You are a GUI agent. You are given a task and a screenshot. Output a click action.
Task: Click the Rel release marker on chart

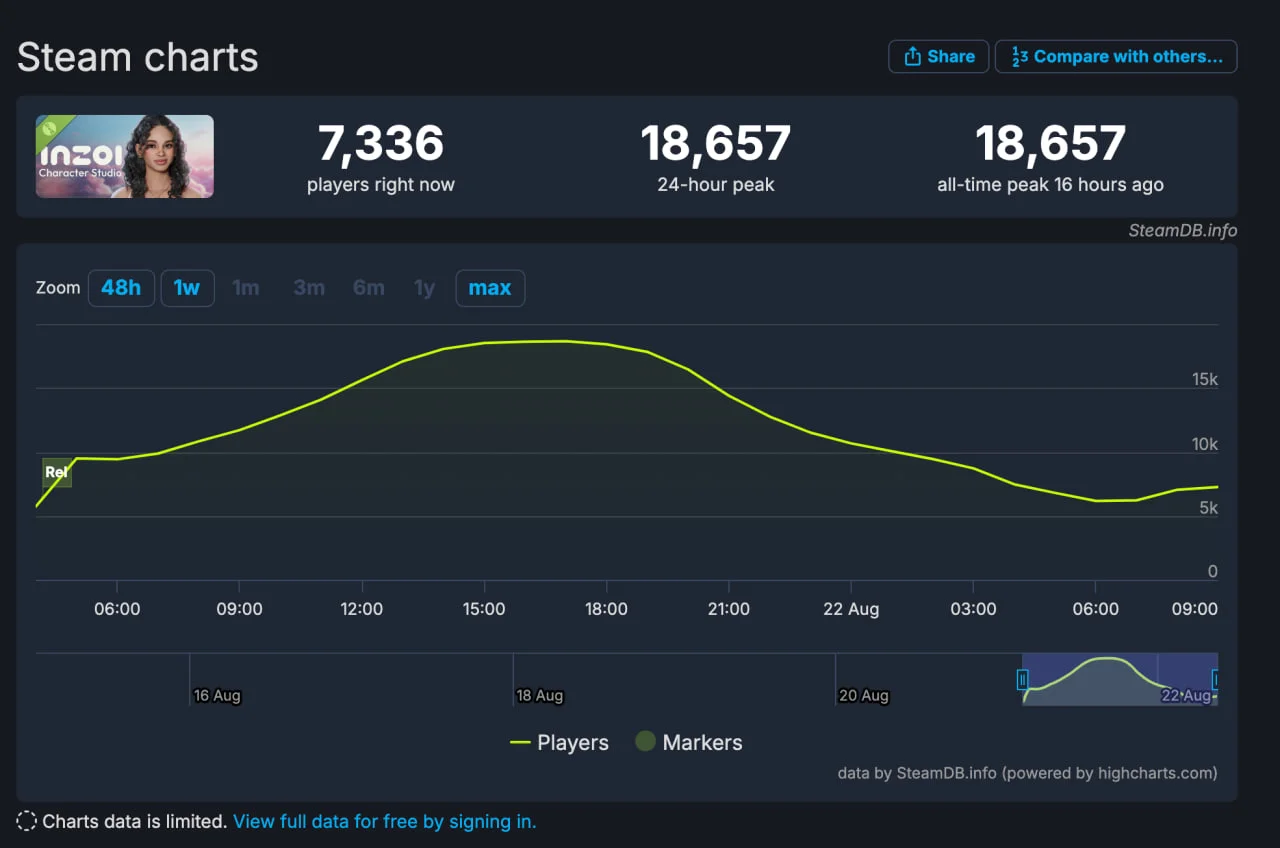point(57,472)
